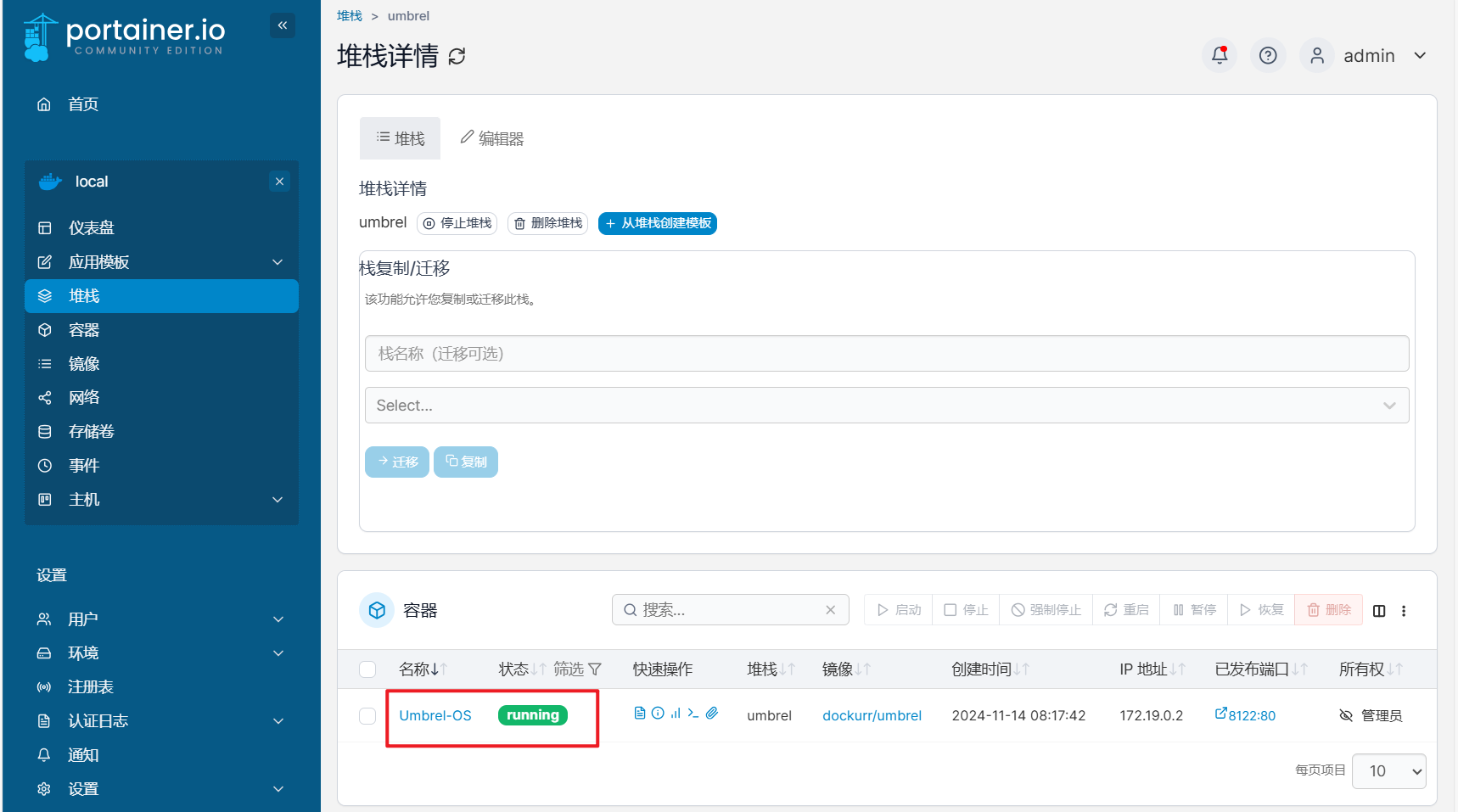Viewport: 1458px width, 812px height.
Task: Open table column settings icon
Action: click(x=1379, y=611)
